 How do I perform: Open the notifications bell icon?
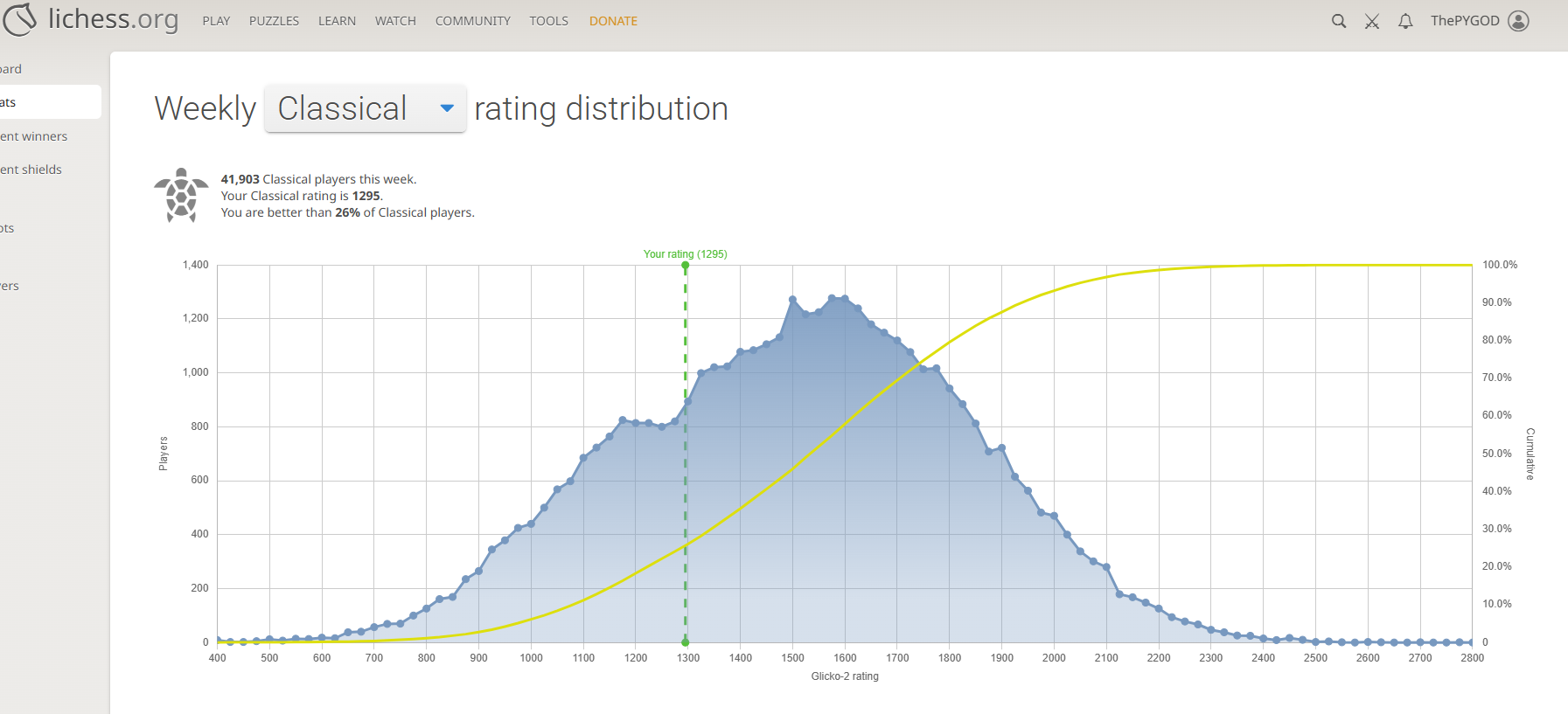pos(1405,21)
